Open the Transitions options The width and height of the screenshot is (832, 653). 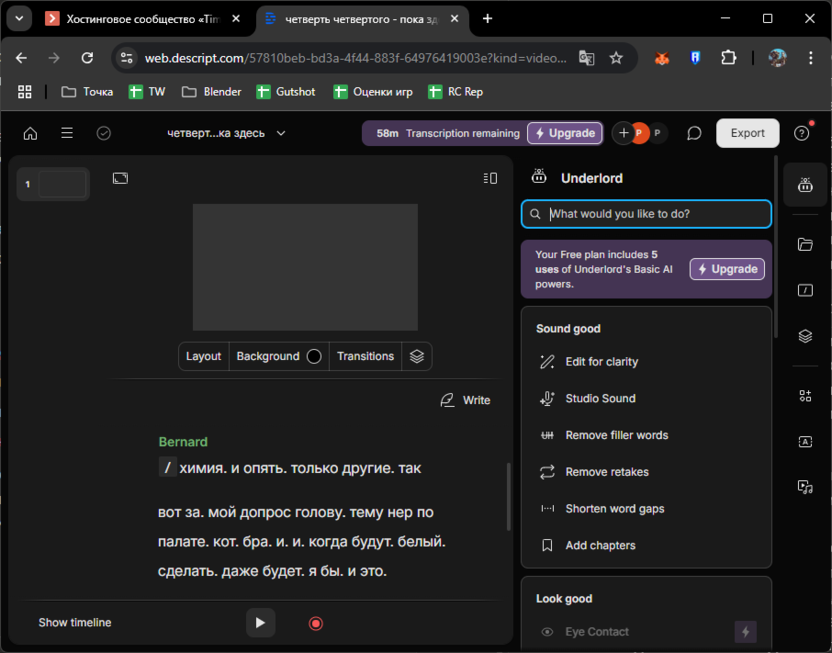[365, 356]
